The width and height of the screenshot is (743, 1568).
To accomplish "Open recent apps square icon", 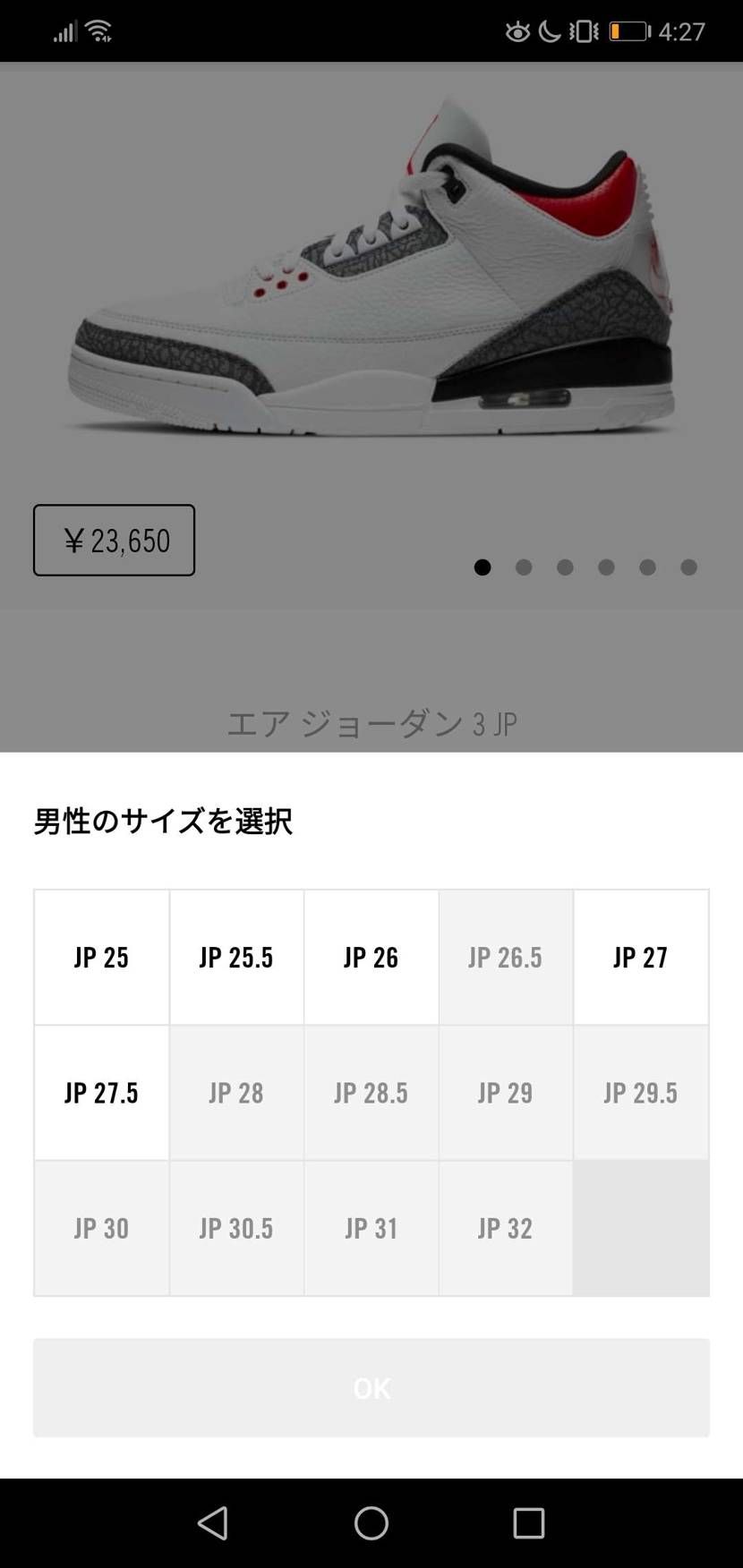I will point(528,1522).
